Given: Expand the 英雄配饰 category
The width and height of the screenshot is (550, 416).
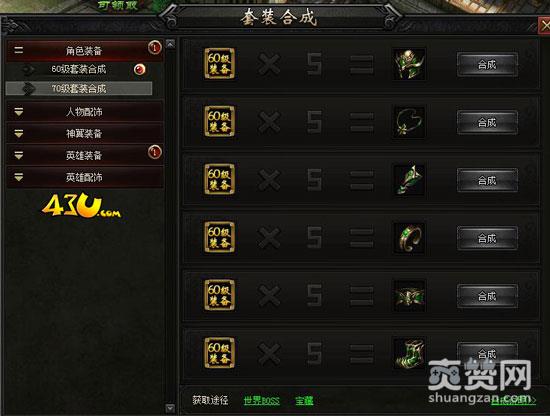Looking at the screenshot, I should (x=84, y=177).
